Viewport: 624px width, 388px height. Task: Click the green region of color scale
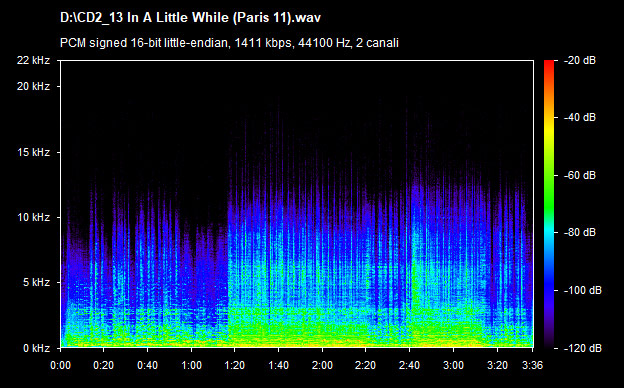point(549,191)
